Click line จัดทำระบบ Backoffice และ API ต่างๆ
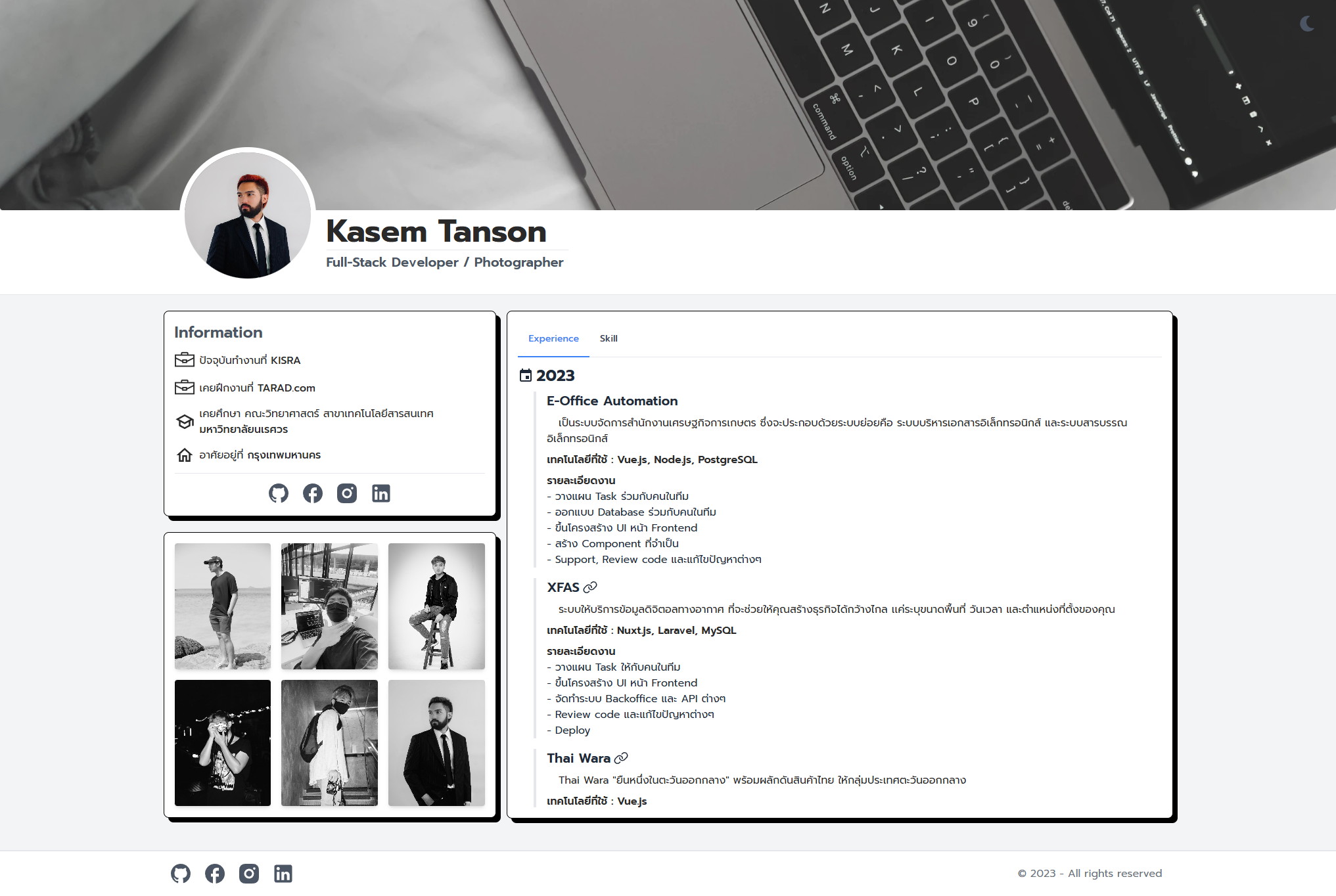This screenshot has height=896, width=1336. click(x=636, y=698)
